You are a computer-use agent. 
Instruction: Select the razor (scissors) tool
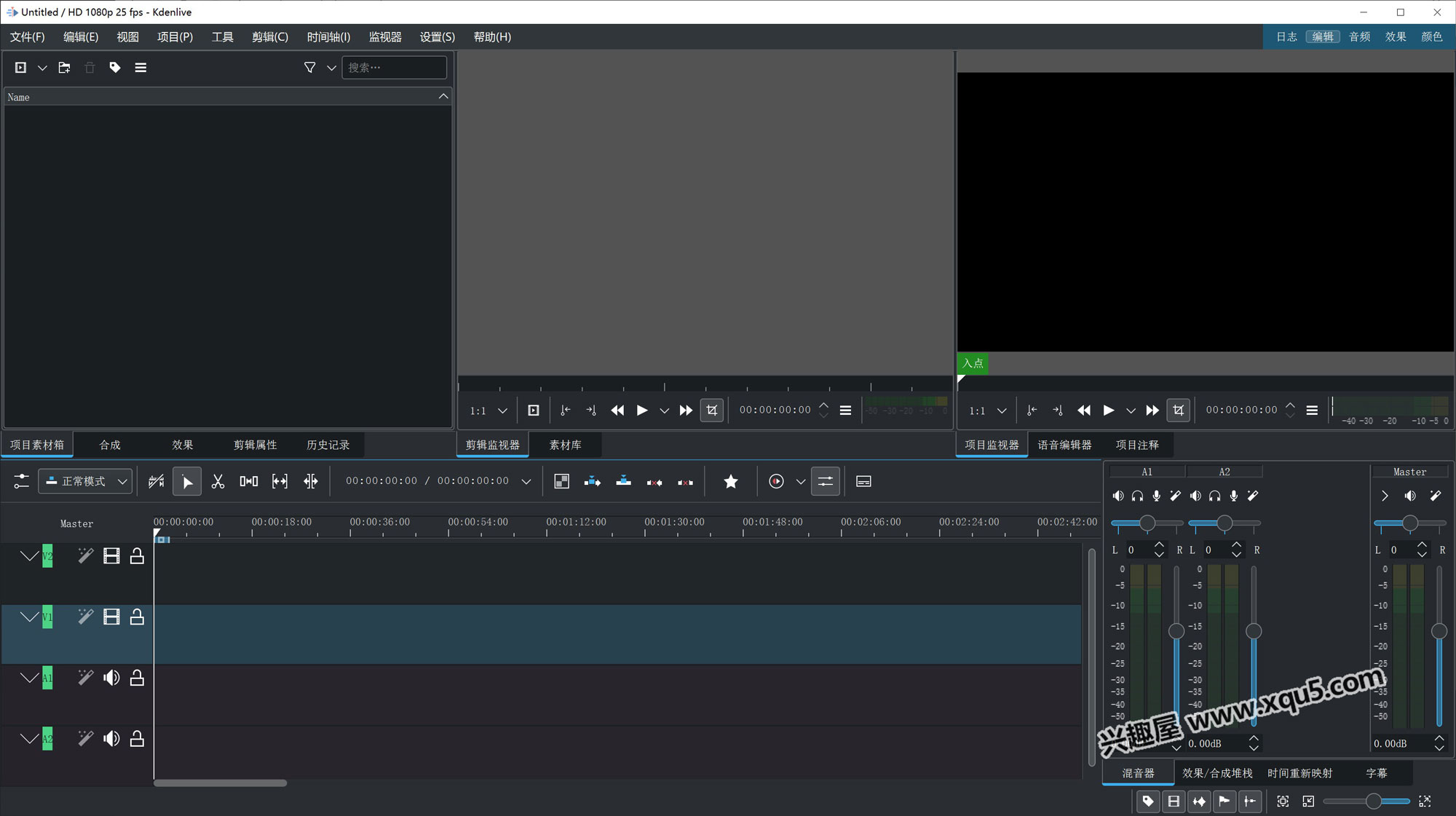(218, 481)
